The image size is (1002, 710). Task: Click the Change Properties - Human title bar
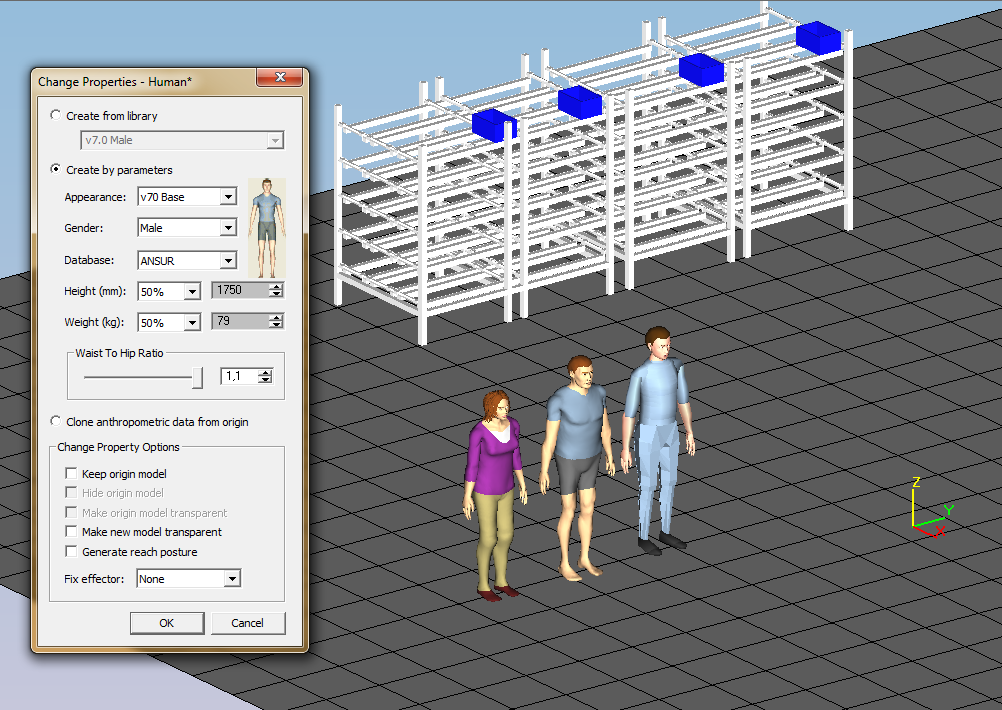coord(146,81)
